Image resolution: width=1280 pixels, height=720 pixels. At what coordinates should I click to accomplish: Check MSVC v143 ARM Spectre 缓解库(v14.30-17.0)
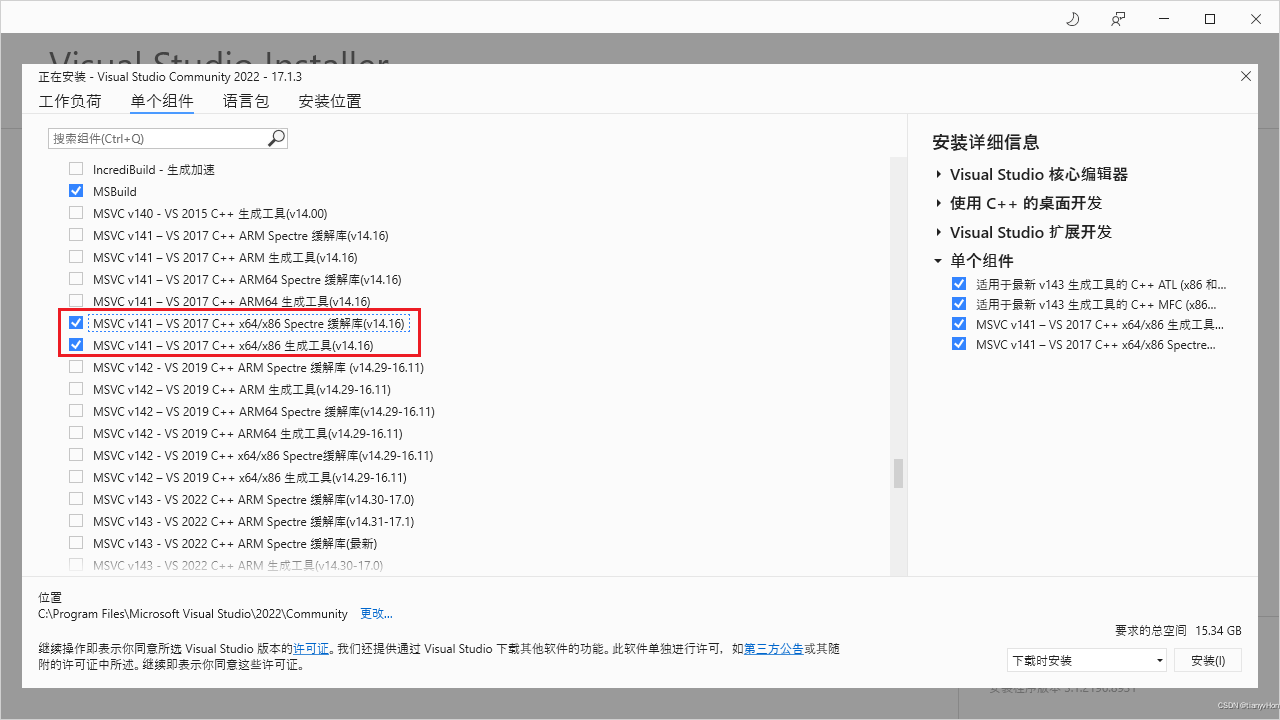(76, 499)
